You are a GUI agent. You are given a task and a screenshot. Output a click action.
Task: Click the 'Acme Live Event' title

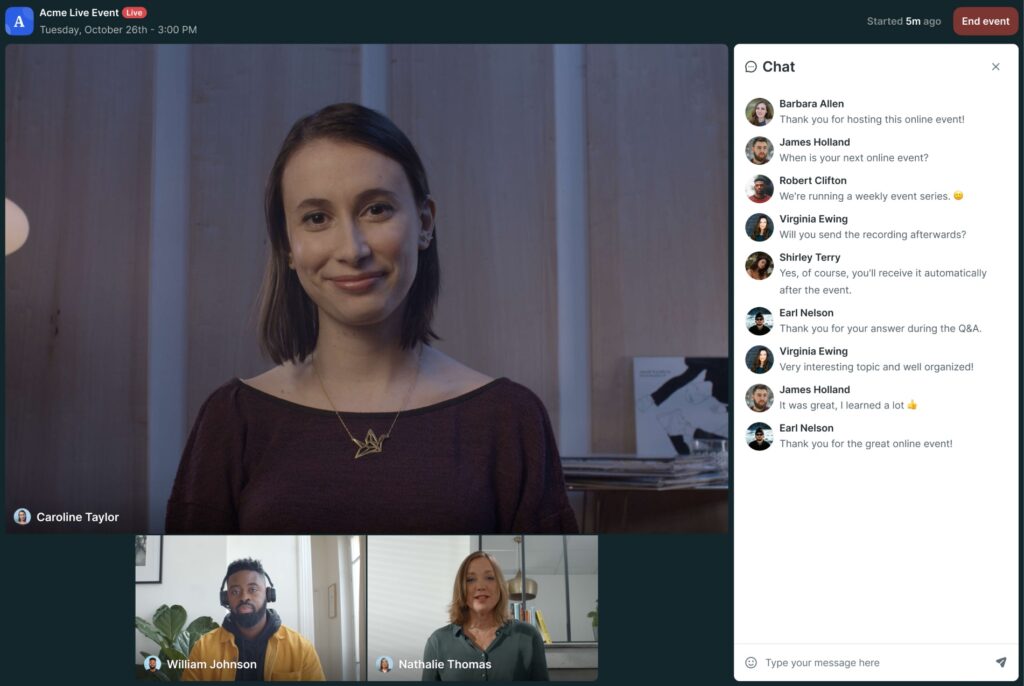point(79,12)
